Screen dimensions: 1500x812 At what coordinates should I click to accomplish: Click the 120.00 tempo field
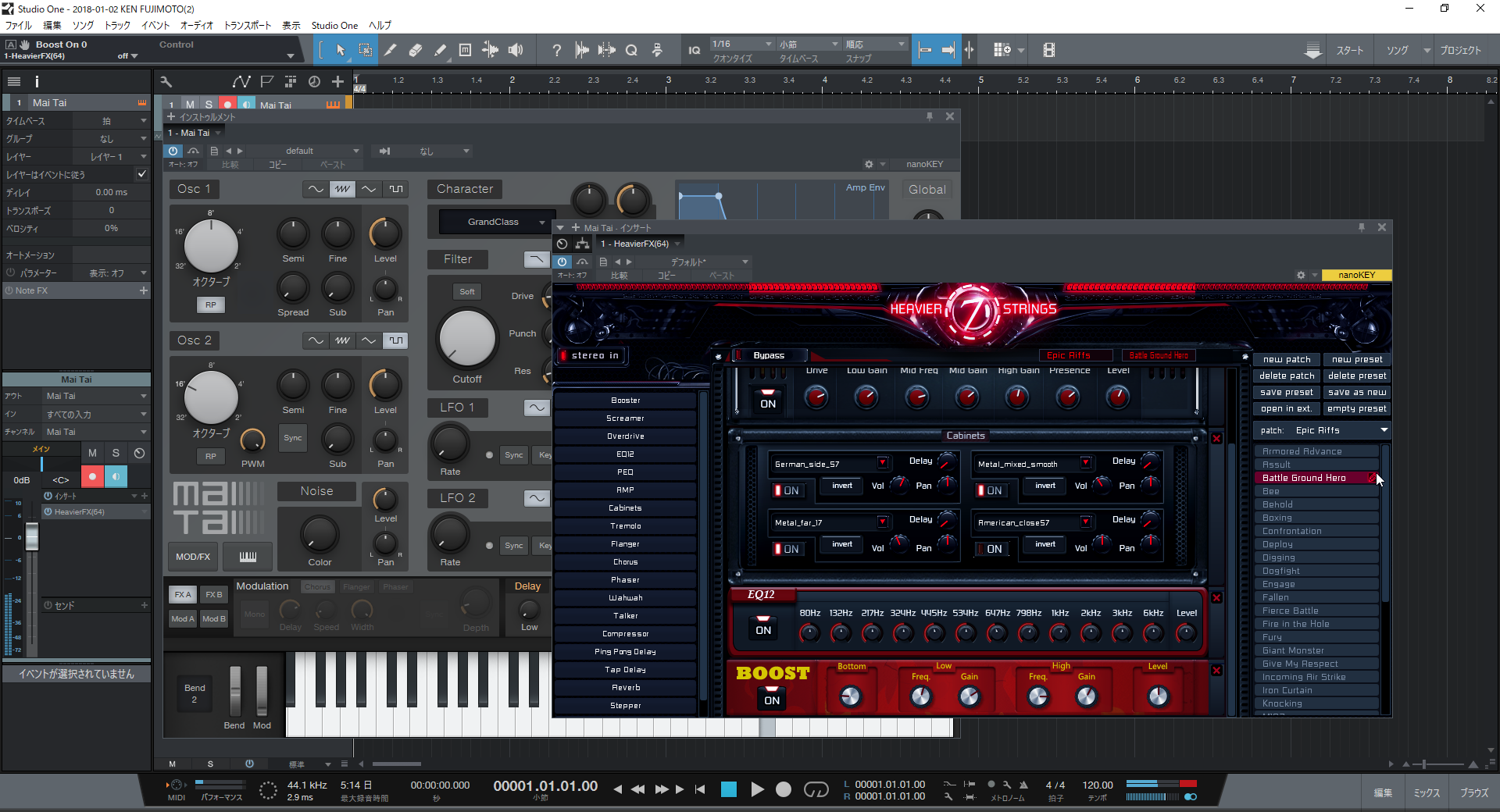click(x=1098, y=785)
